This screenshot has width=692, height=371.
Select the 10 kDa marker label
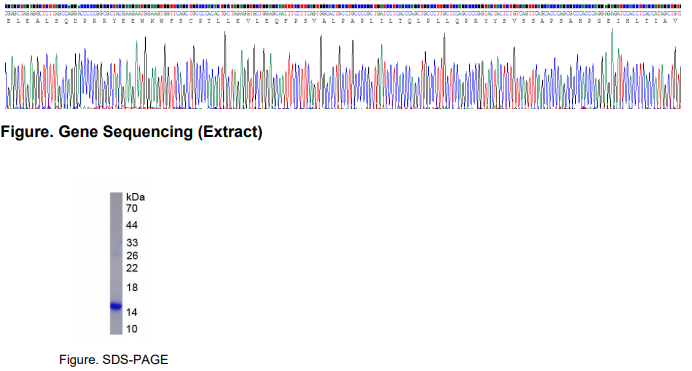(132, 329)
